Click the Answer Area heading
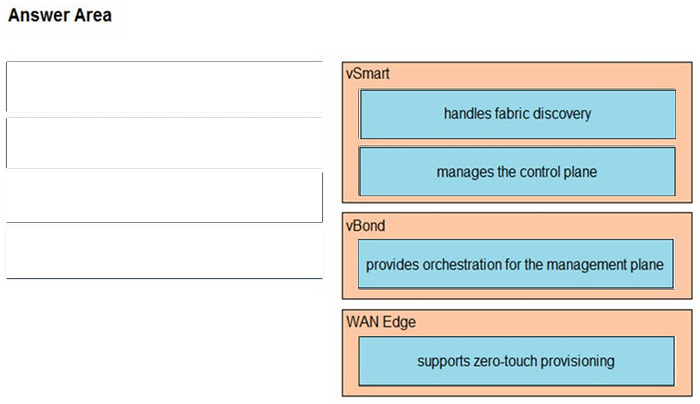Screen dimensions: 700x404 coord(59,16)
